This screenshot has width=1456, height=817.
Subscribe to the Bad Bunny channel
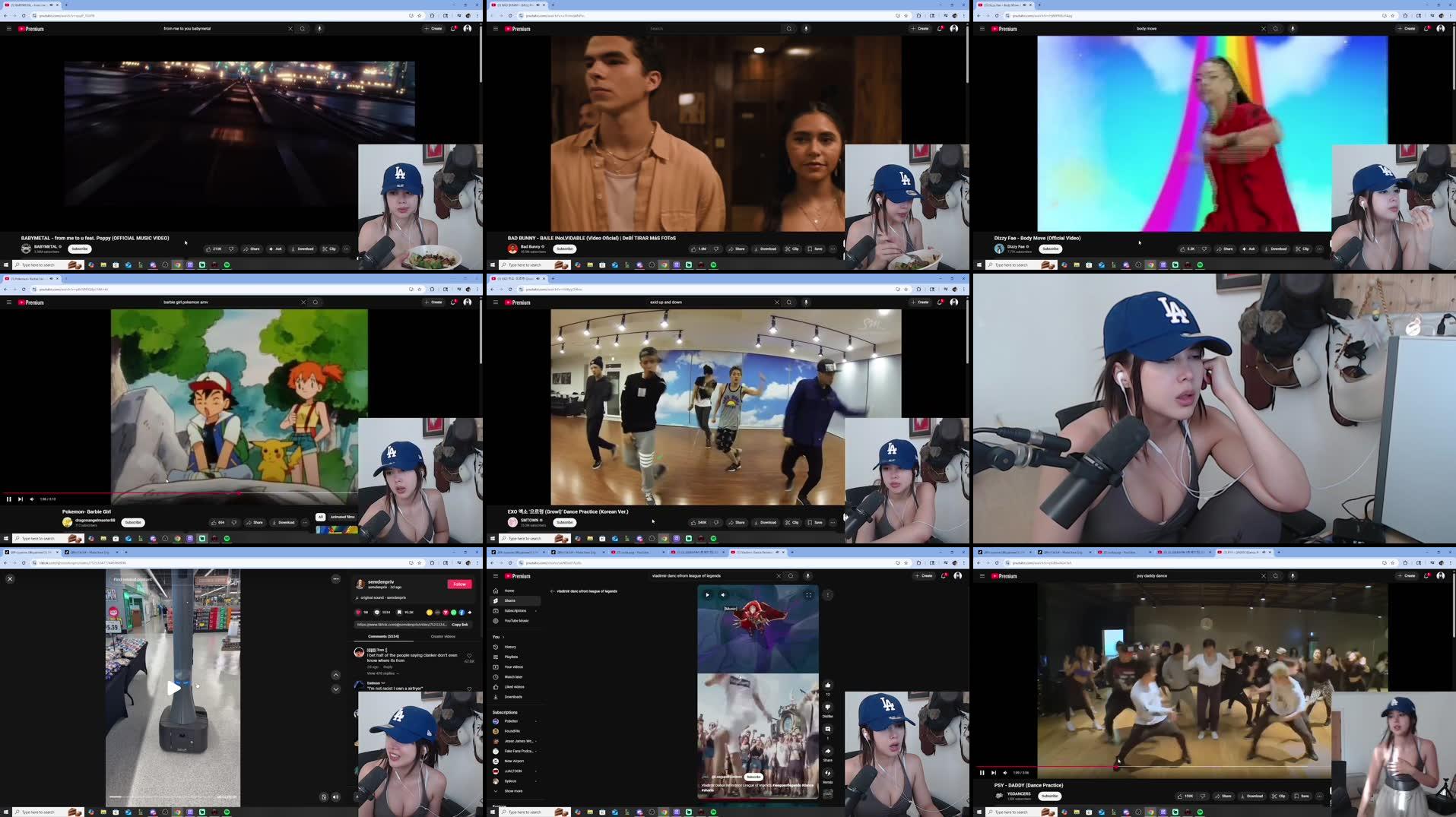[x=565, y=249]
